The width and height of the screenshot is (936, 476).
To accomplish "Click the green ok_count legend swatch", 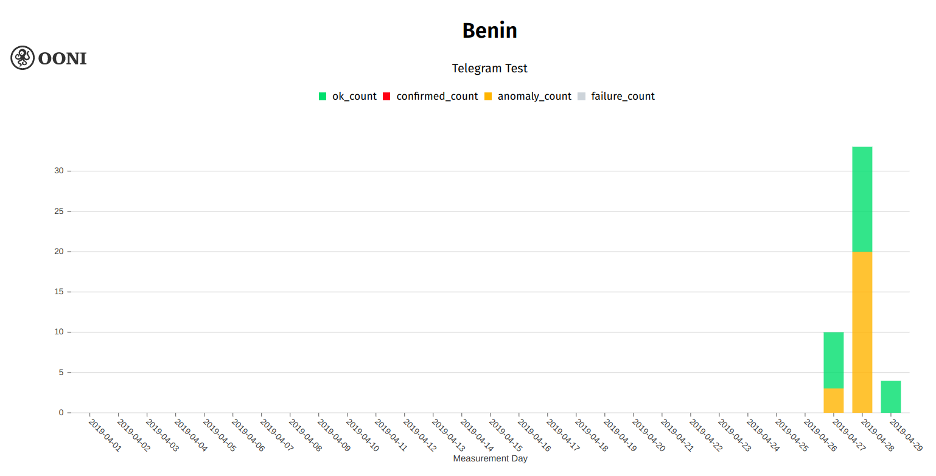I will pos(322,96).
